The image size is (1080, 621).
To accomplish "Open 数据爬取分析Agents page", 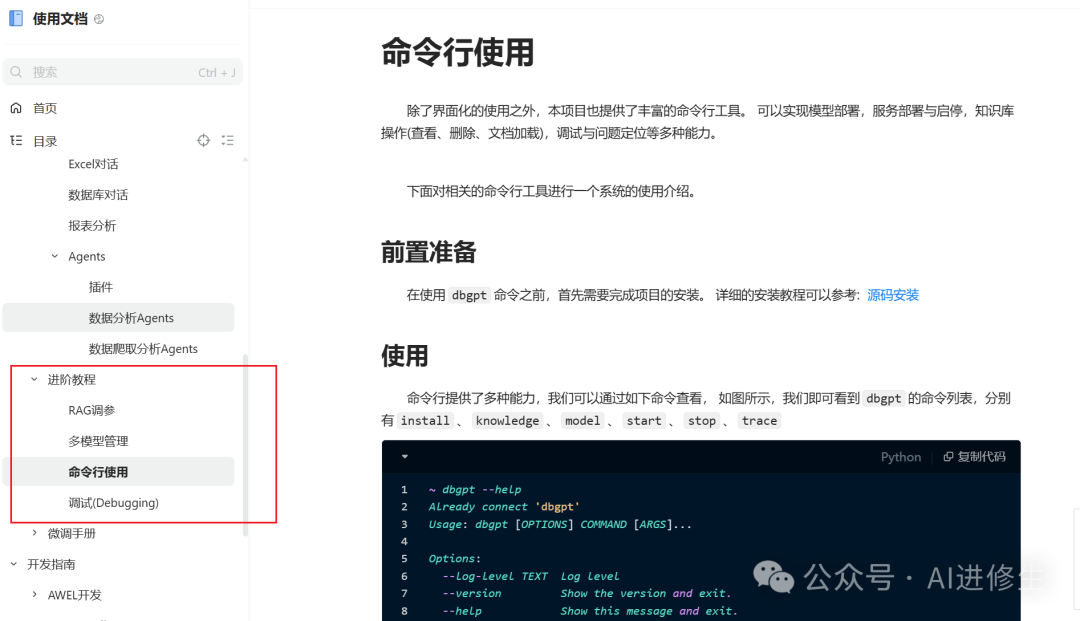I will click(x=143, y=349).
